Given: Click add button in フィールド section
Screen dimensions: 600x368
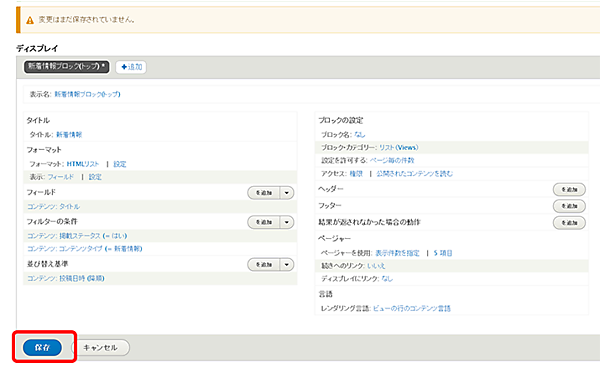Looking at the screenshot, I should point(264,193).
